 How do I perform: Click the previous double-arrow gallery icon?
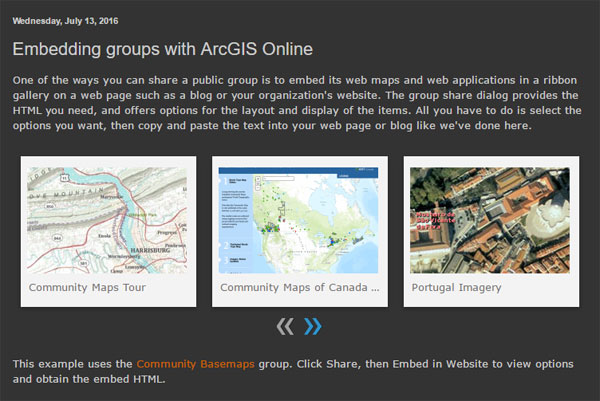tap(285, 326)
